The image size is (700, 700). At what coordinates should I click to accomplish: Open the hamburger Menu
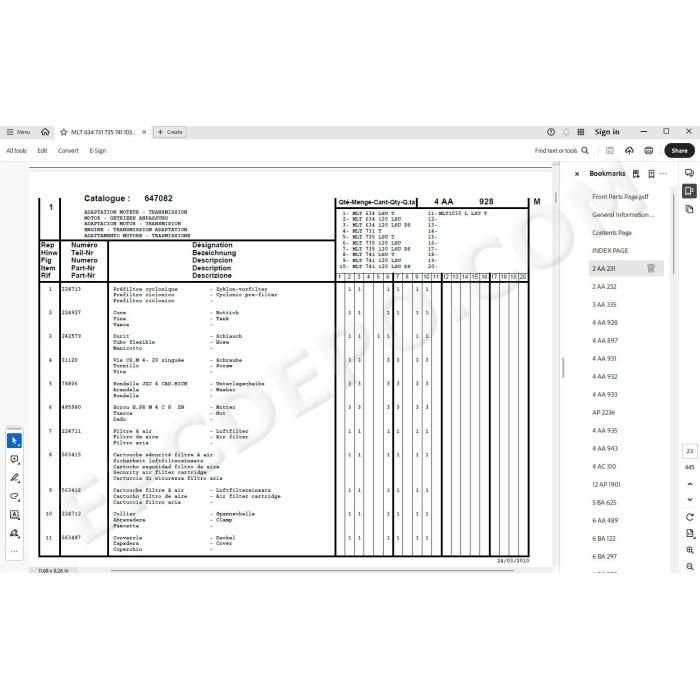coord(18,132)
